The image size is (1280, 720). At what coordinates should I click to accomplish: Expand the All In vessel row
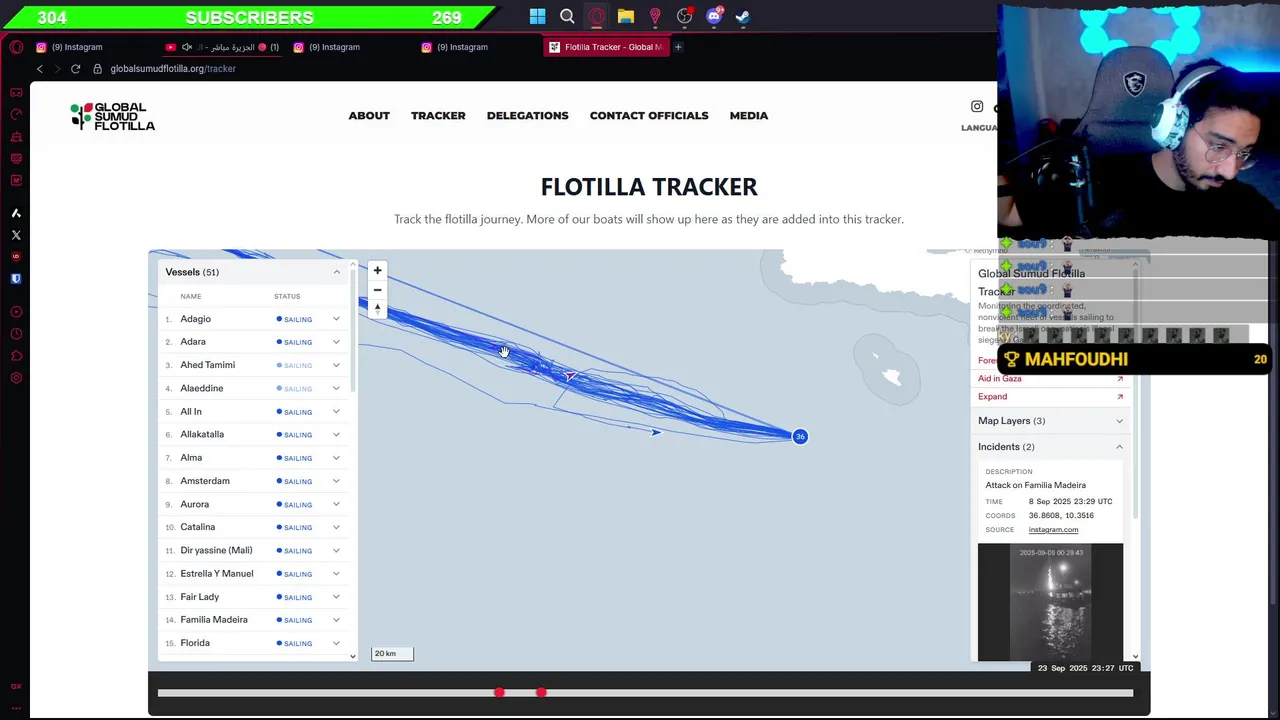tap(336, 411)
